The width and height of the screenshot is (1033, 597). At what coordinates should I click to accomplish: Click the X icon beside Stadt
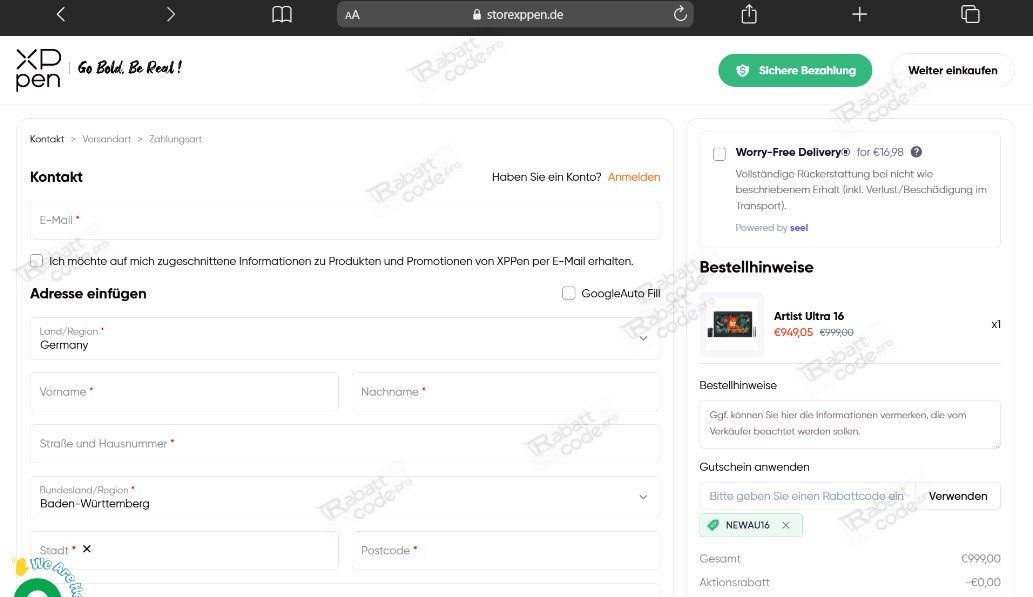coord(87,548)
